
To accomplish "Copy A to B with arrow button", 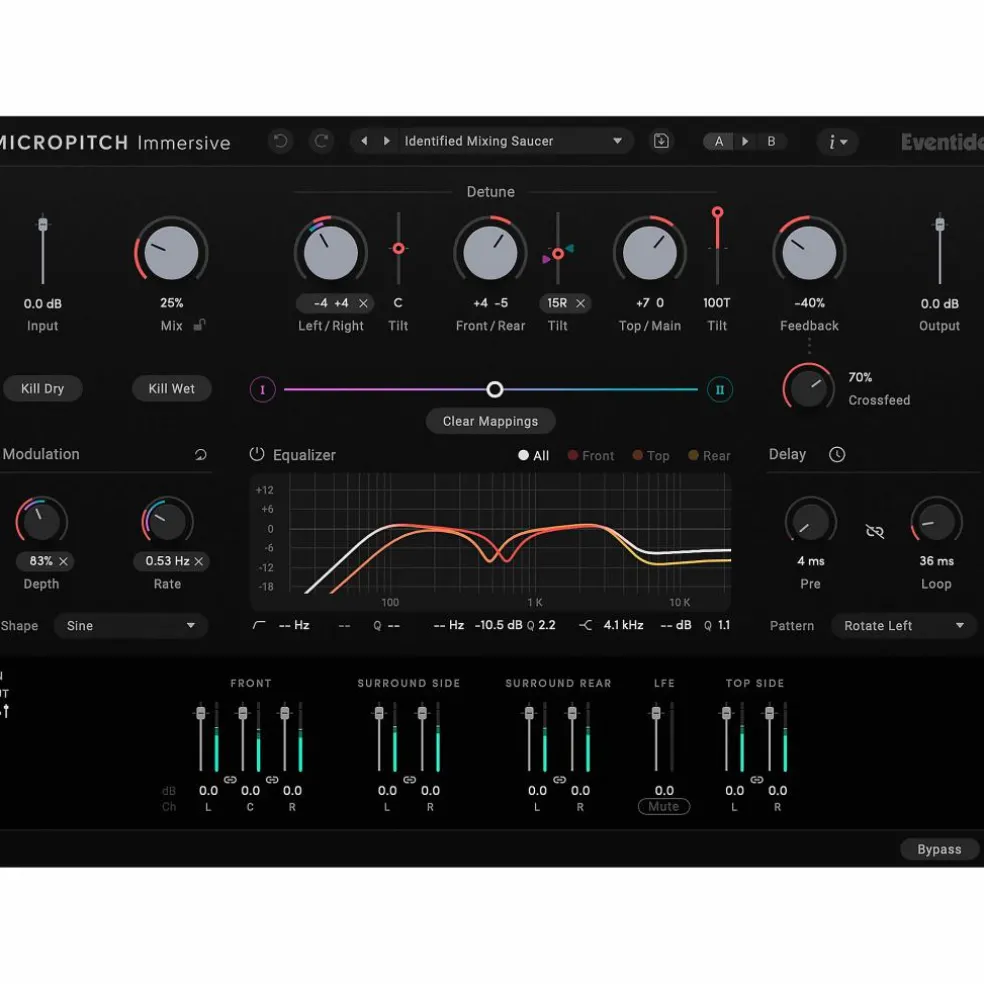I will 745,141.
